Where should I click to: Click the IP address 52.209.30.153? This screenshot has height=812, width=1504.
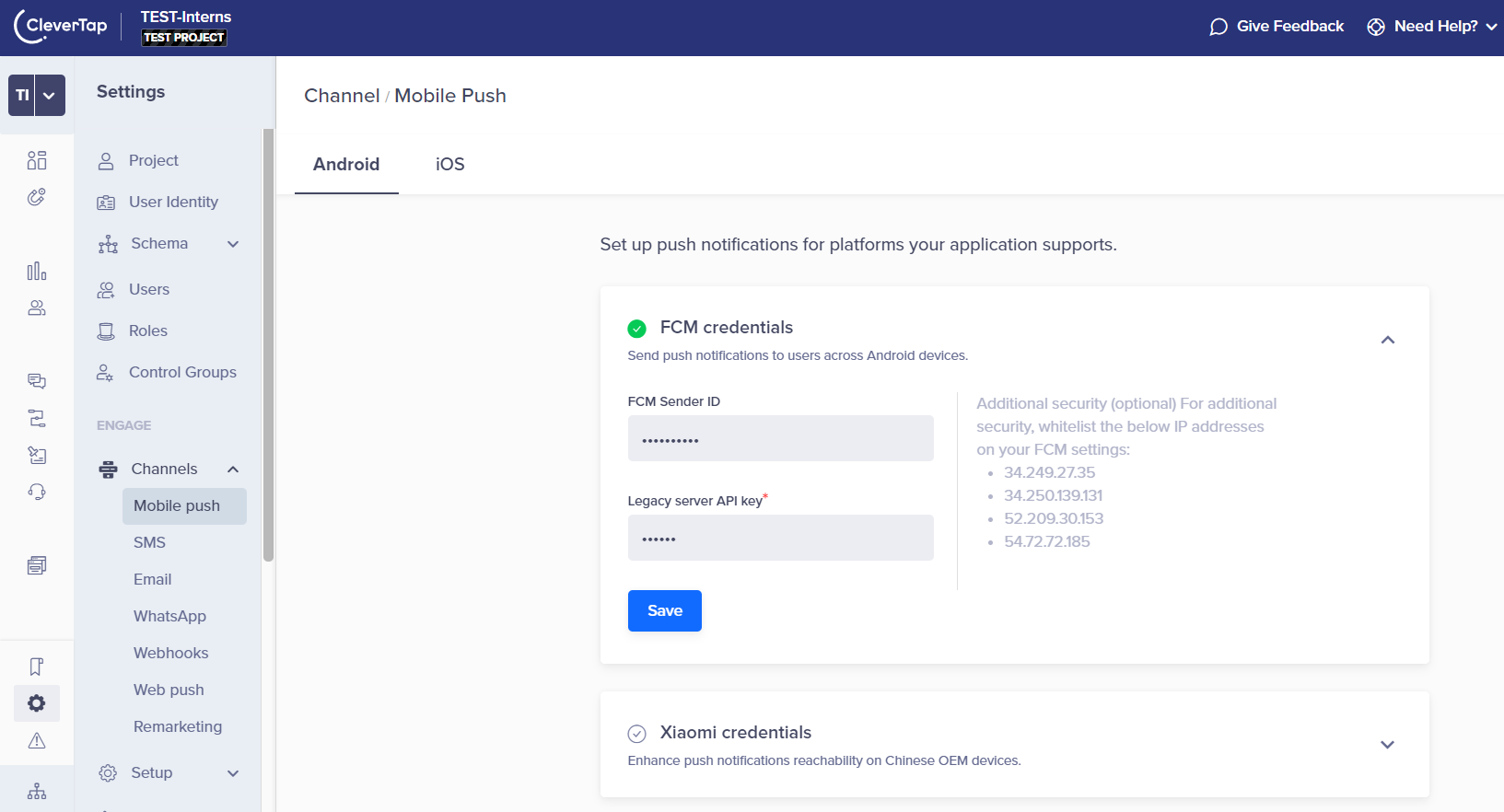pos(1054,518)
